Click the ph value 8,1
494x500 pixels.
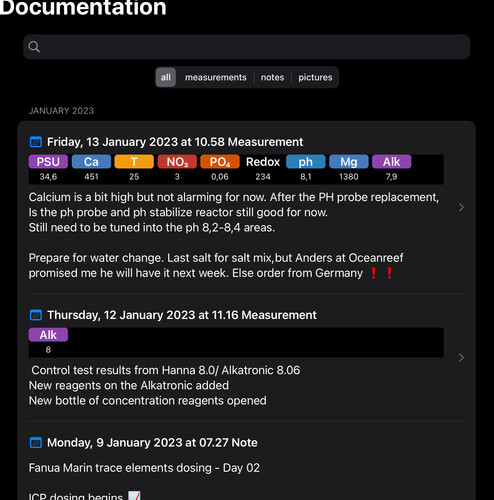(x=306, y=177)
